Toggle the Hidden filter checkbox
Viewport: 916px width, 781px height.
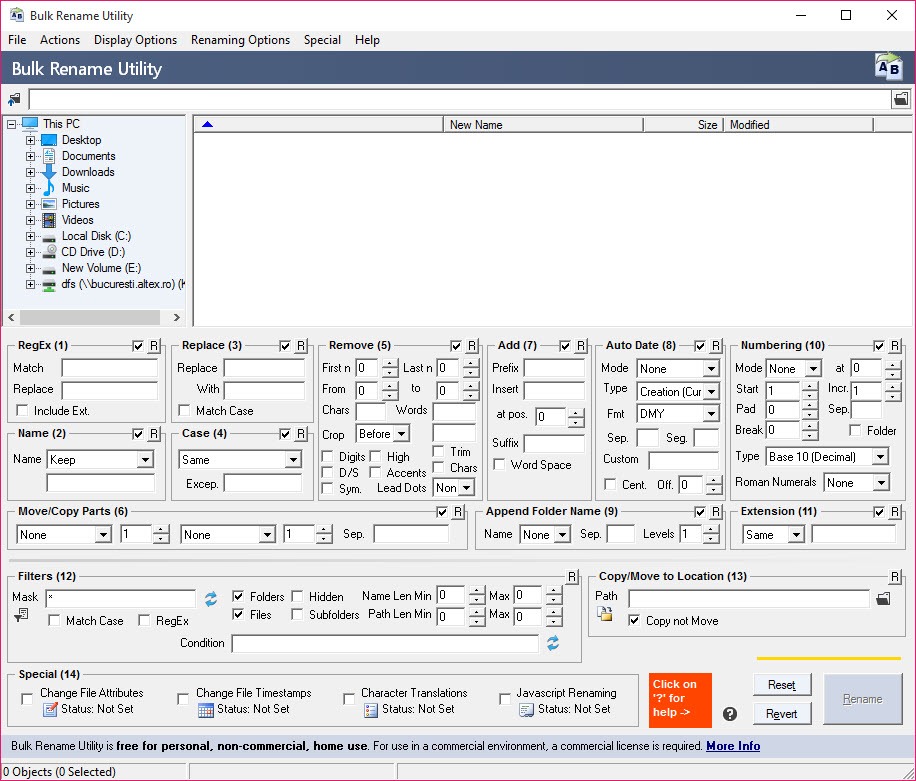[297, 596]
